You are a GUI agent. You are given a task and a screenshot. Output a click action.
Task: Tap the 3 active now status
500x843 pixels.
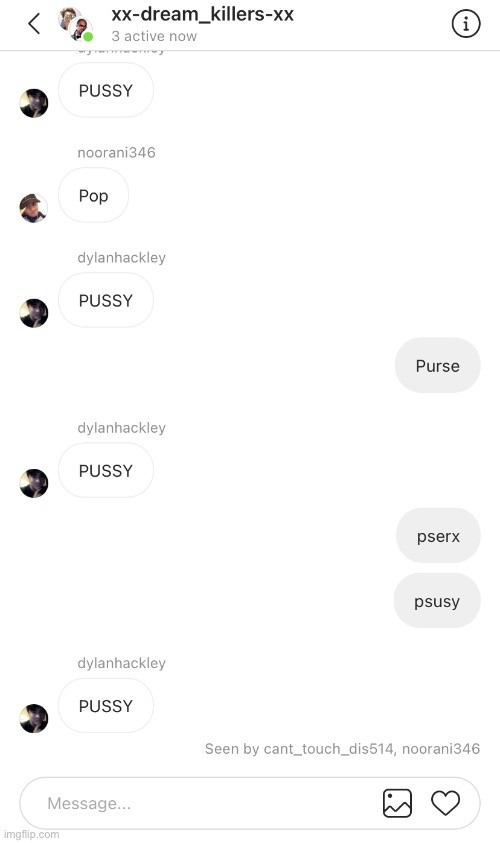154,36
